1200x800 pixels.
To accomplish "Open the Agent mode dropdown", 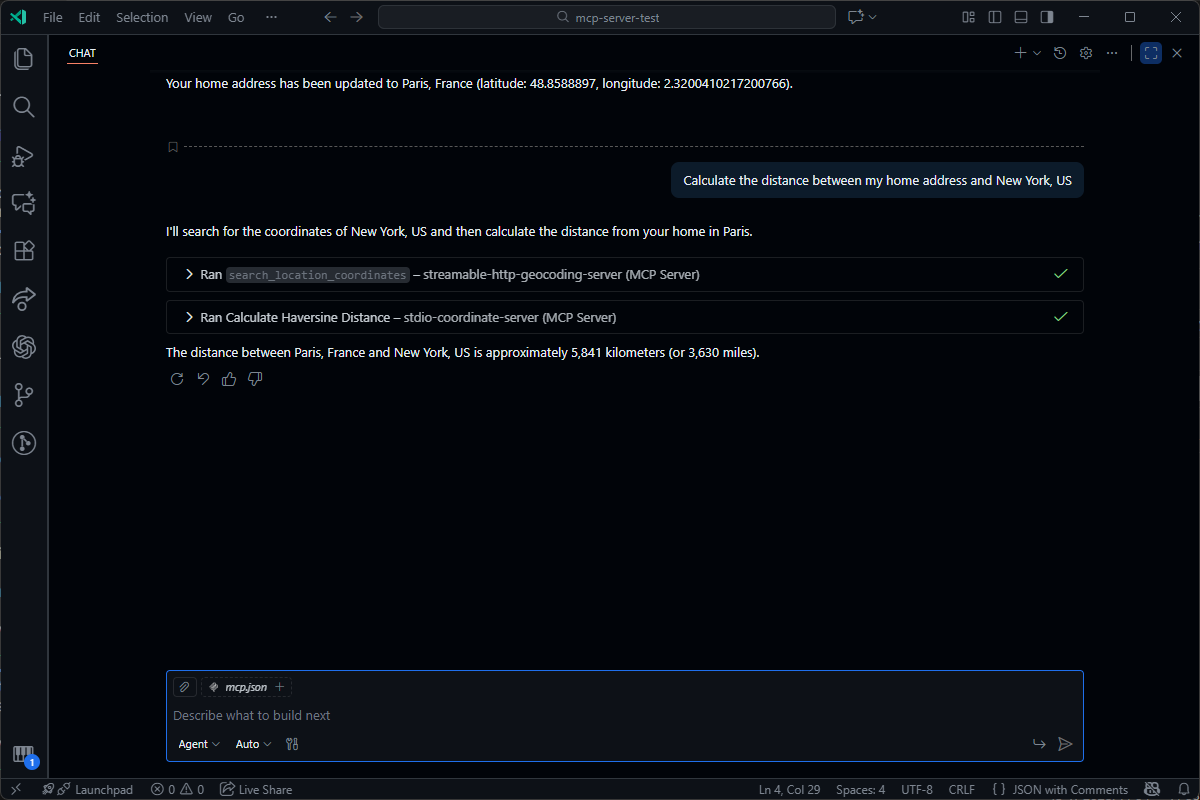I will pos(199,744).
